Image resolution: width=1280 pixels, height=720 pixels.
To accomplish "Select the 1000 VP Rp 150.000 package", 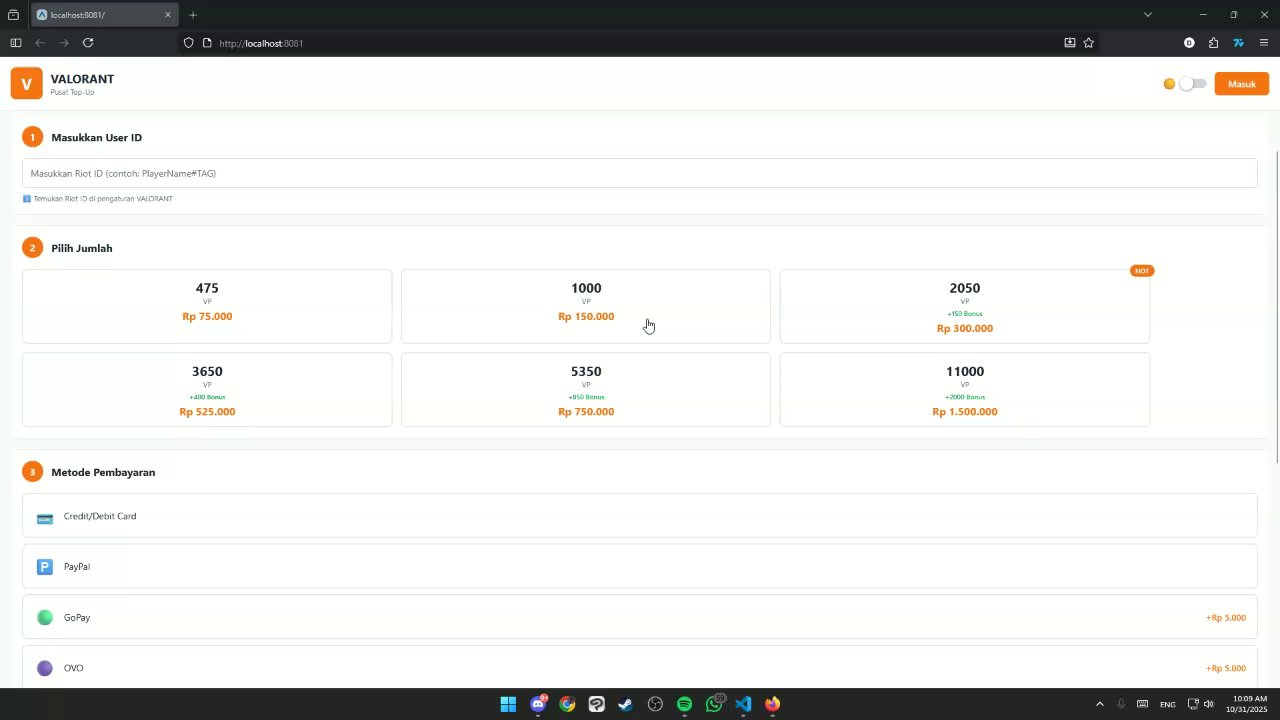I will click(x=586, y=306).
